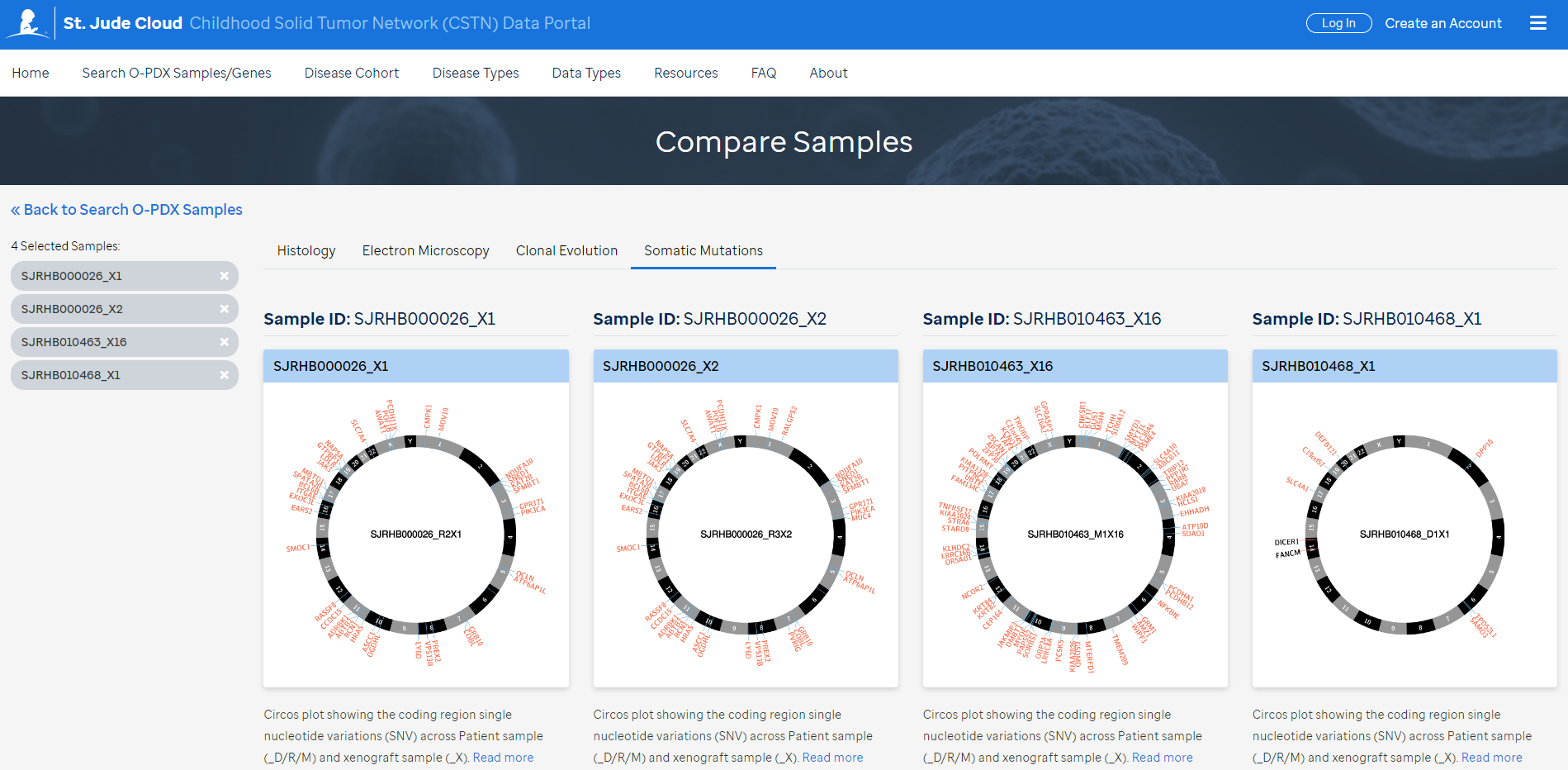1568x770 pixels.
Task: Open FAQ navigation item
Action: click(x=764, y=73)
